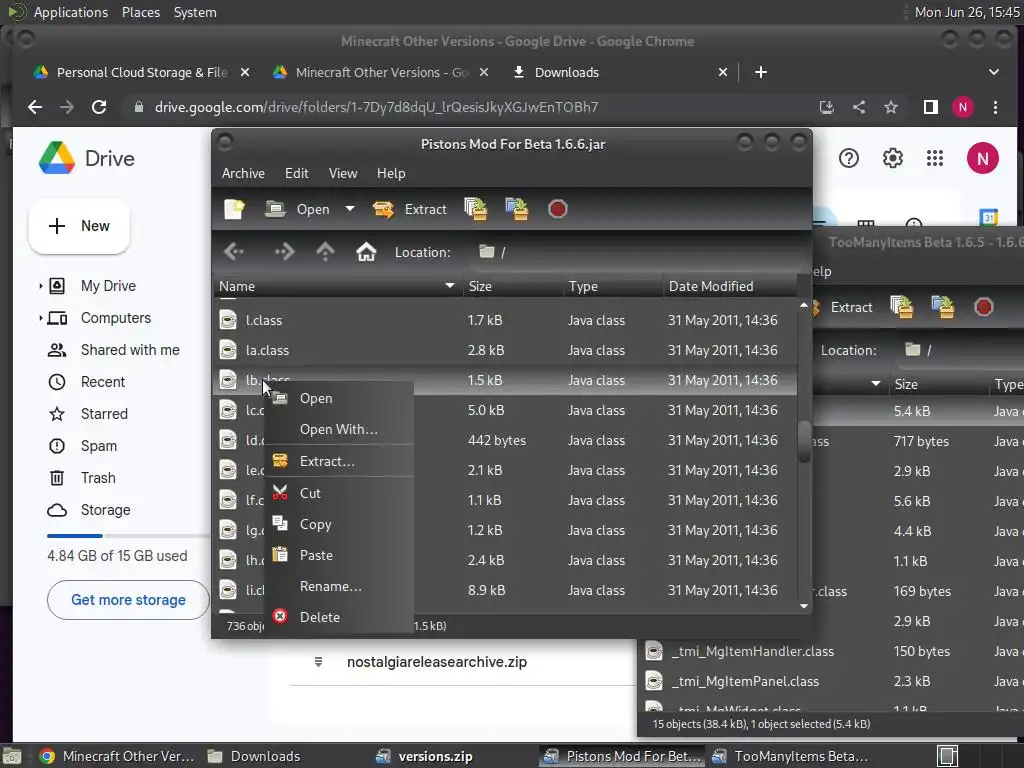Expand the Computers tree arrow
Screen dimensions: 1024x768
point(40,318)
